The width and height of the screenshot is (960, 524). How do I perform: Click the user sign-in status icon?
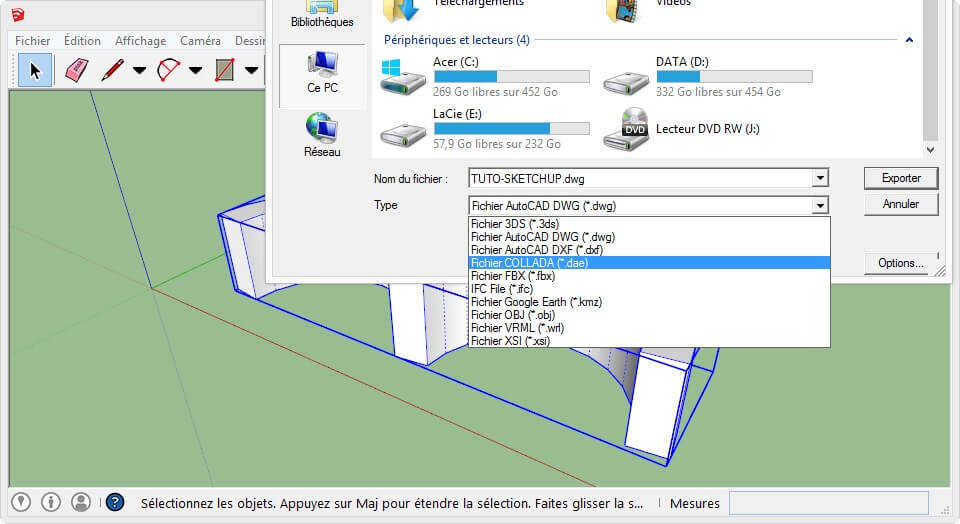(x=81, y=503)
